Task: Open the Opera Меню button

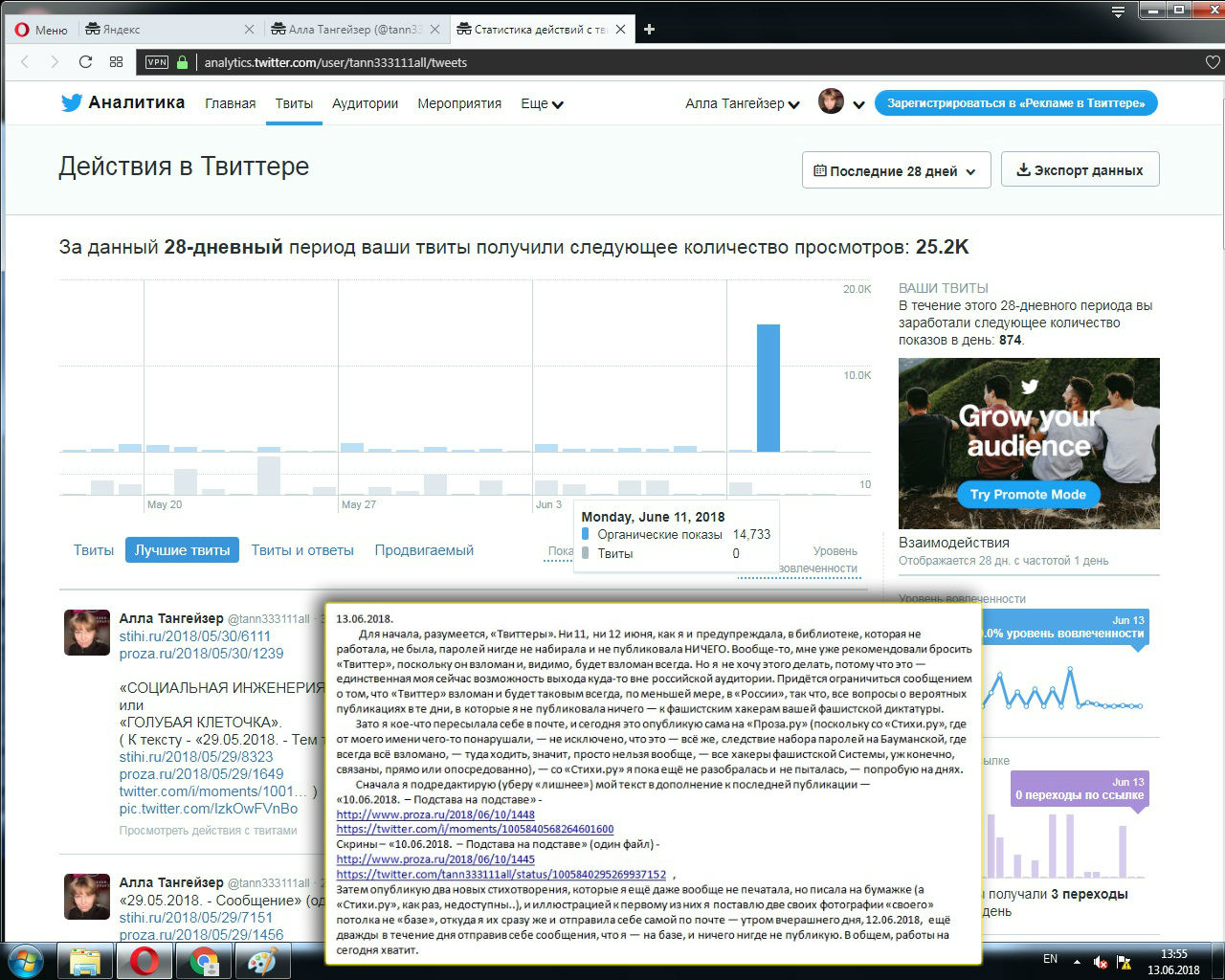Action: tap(41, 30)
